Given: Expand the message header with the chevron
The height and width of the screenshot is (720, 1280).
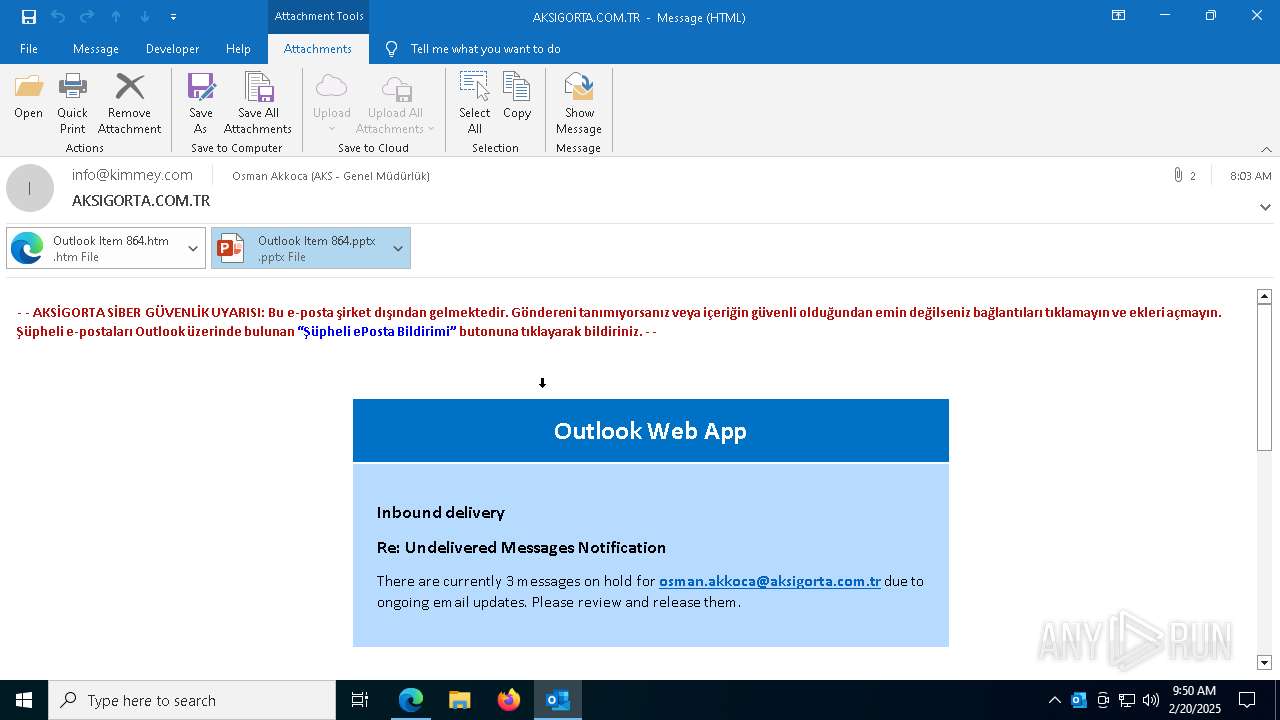Looking at the screenshot, I should (x=1265, y=207).
